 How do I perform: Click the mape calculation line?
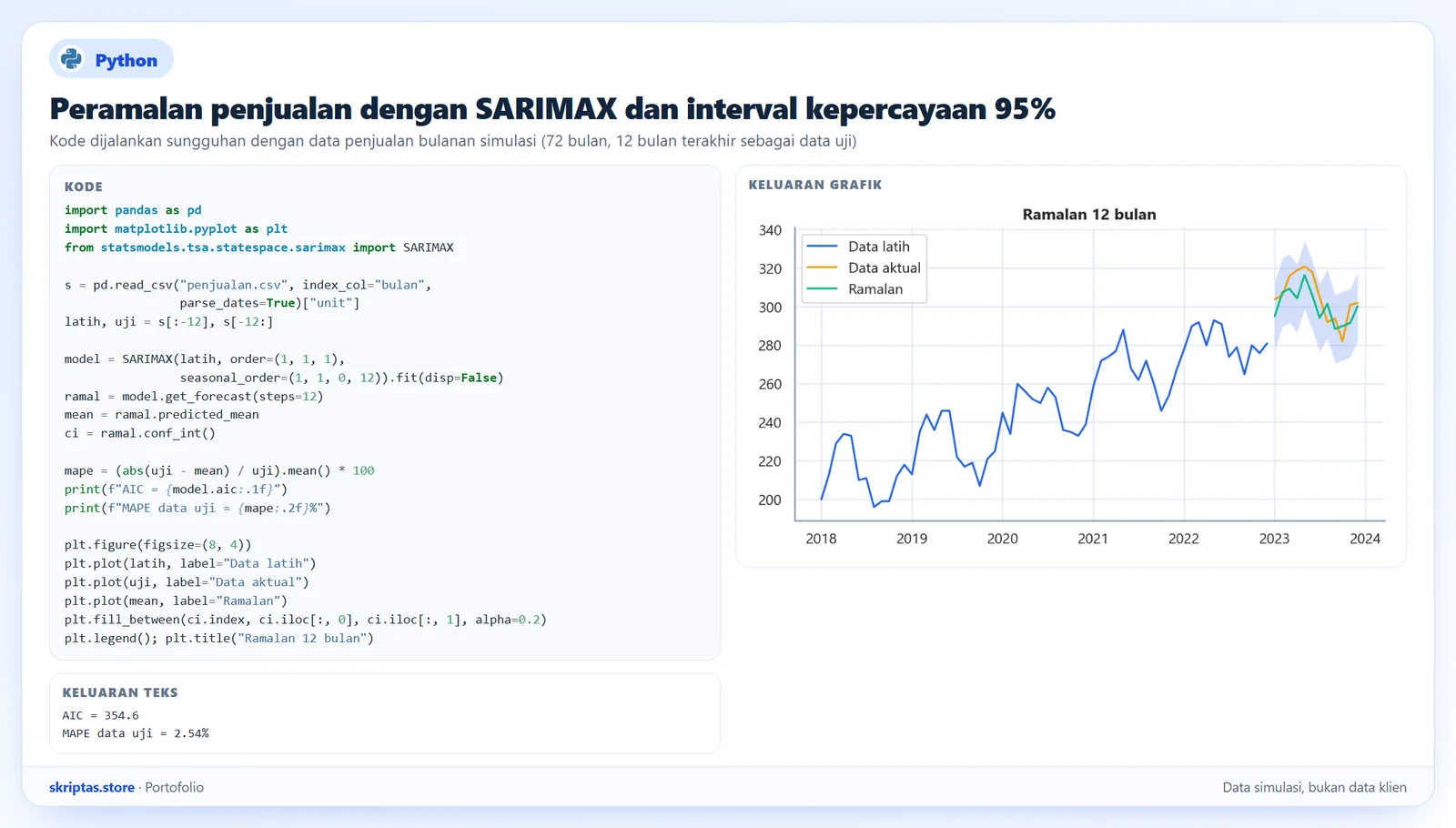pos(219,470)
